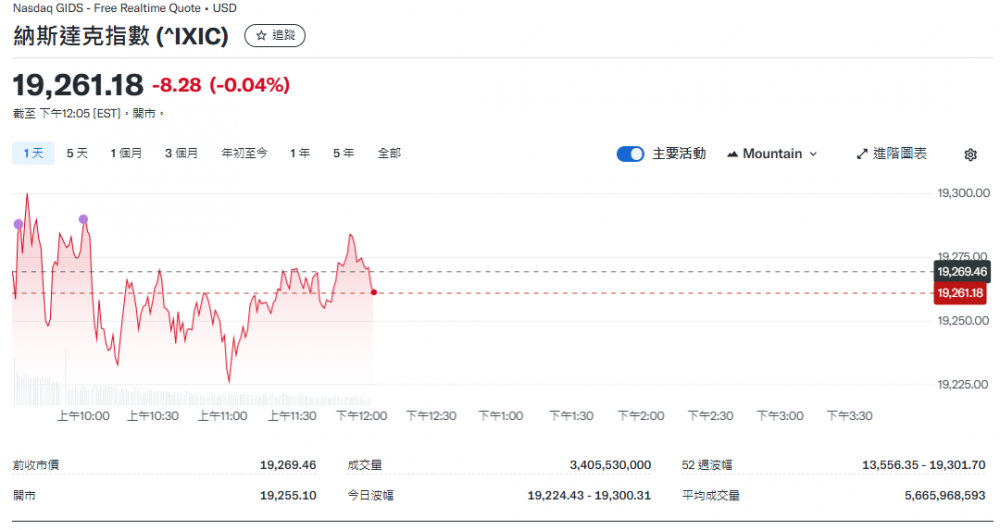Select the 5年 range tab
Viewport: 1000px width, 530px height.
343,153
